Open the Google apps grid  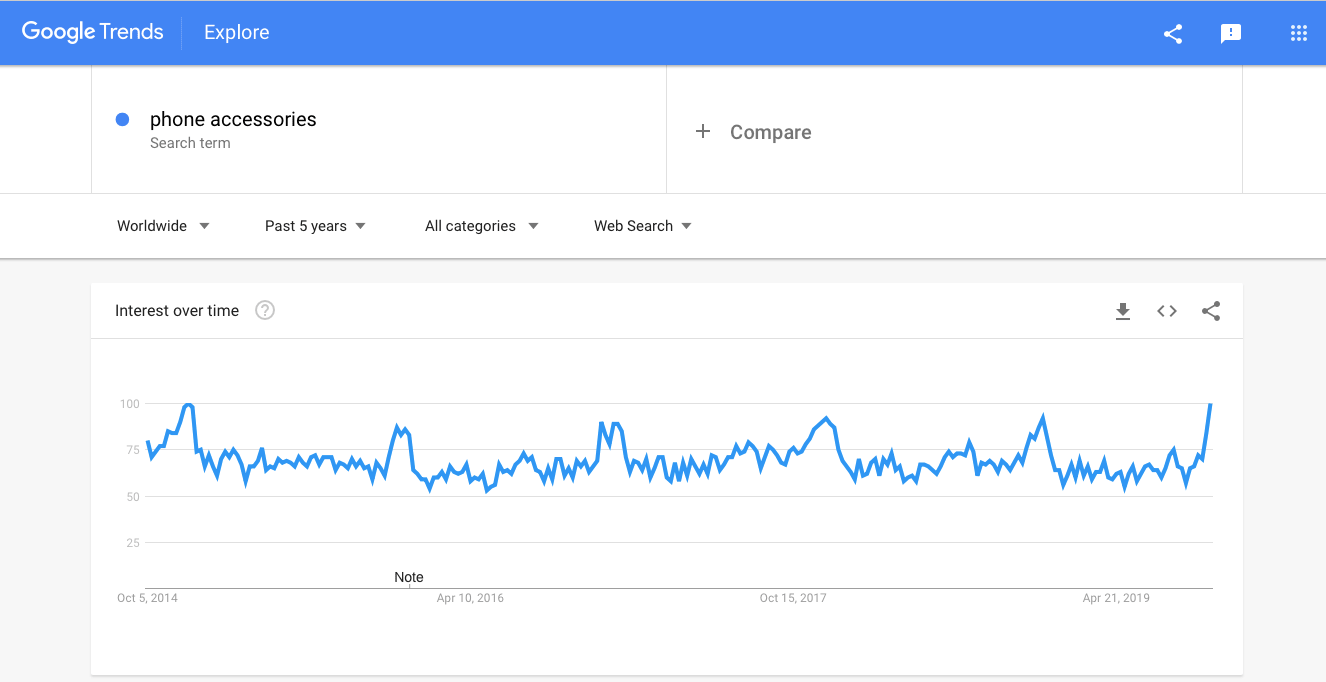(x=1299, y=33)
